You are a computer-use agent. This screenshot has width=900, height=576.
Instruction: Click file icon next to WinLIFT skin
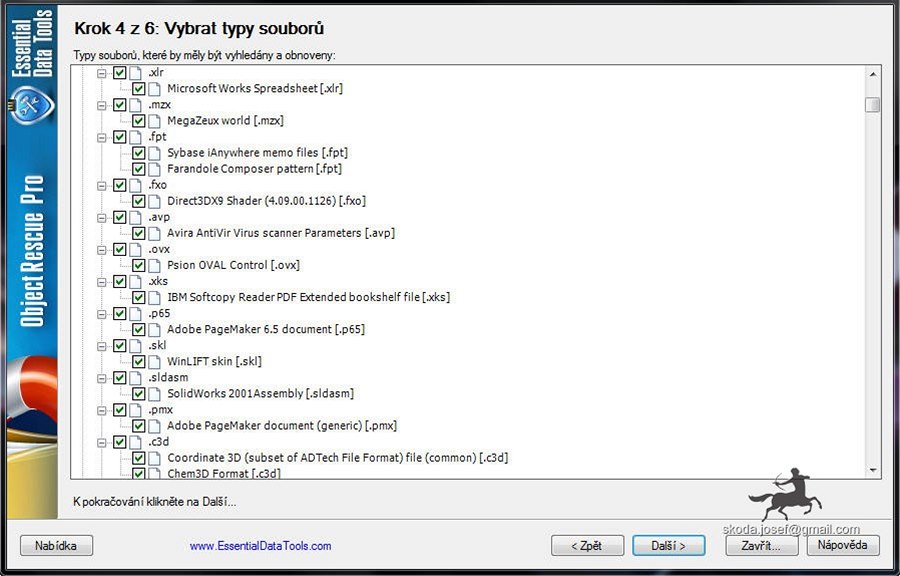[154, 361]
